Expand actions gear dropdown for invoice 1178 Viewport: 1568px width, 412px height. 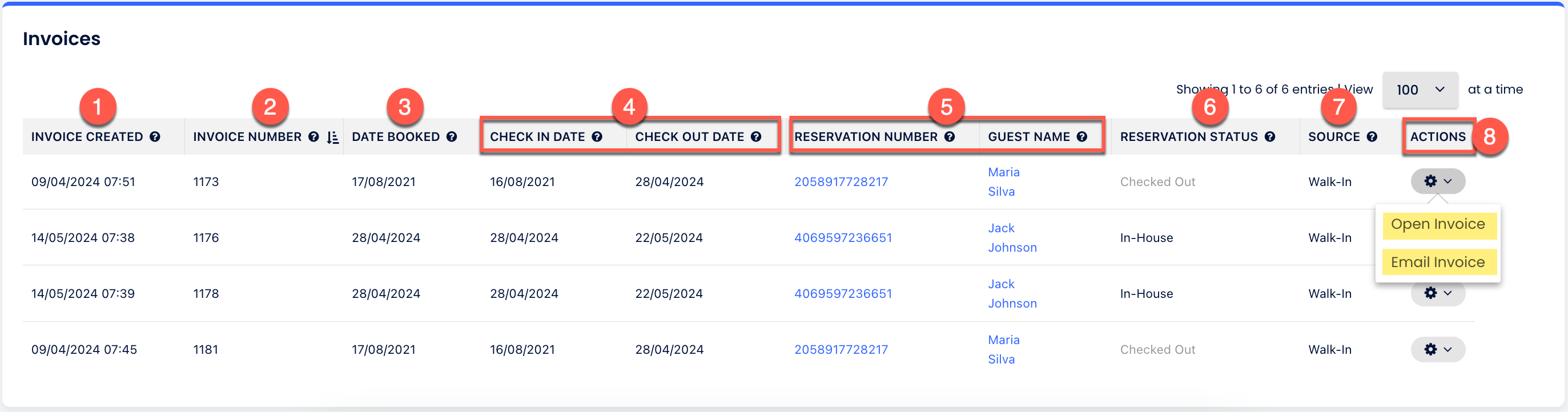click(1438, 294)
